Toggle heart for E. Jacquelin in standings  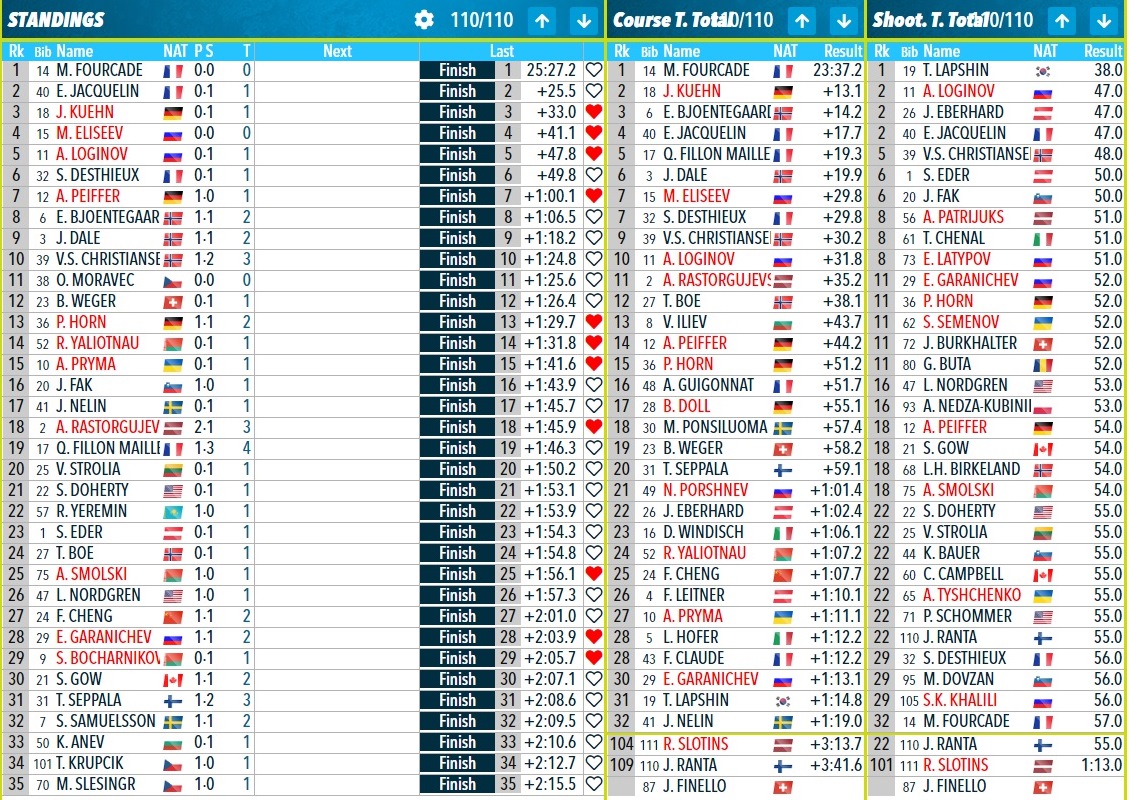tap(594, 91)
